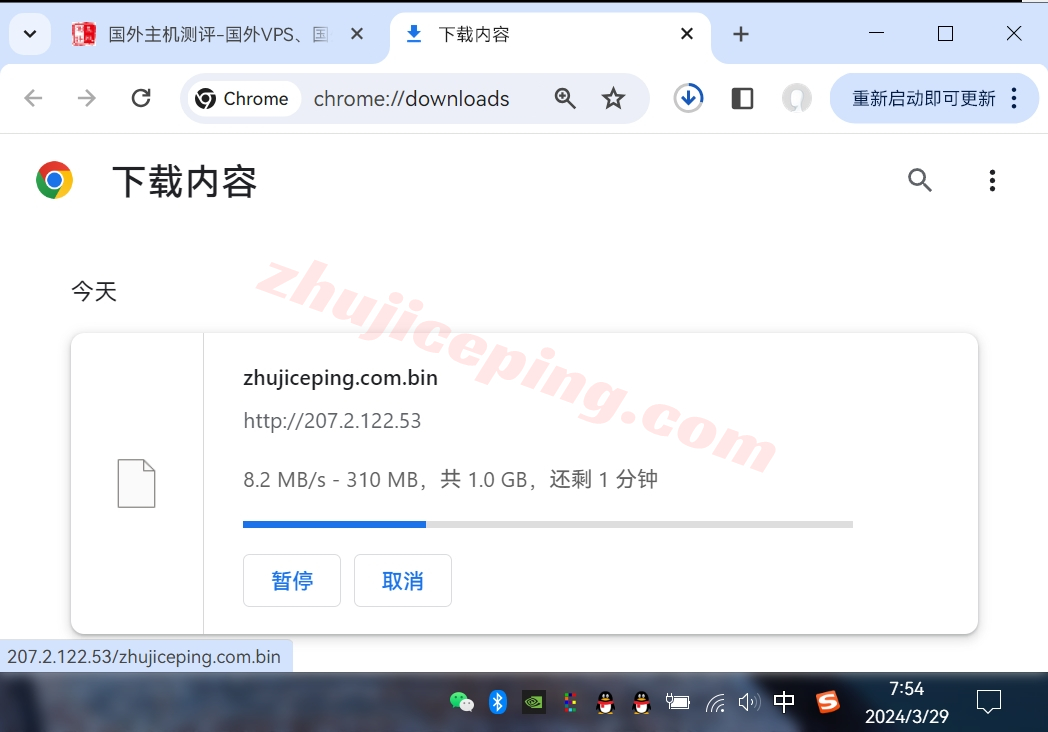This screenshot has width=1048, height=732.
Task: Maximize the Chrome window
Action: tap(945, 33)
